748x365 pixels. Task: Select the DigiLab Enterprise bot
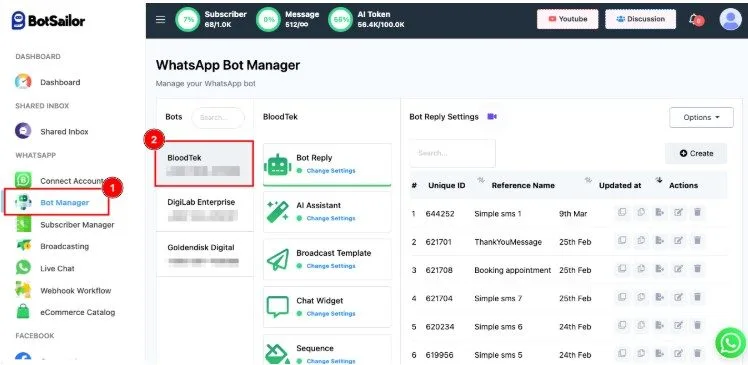coord(204,209)
